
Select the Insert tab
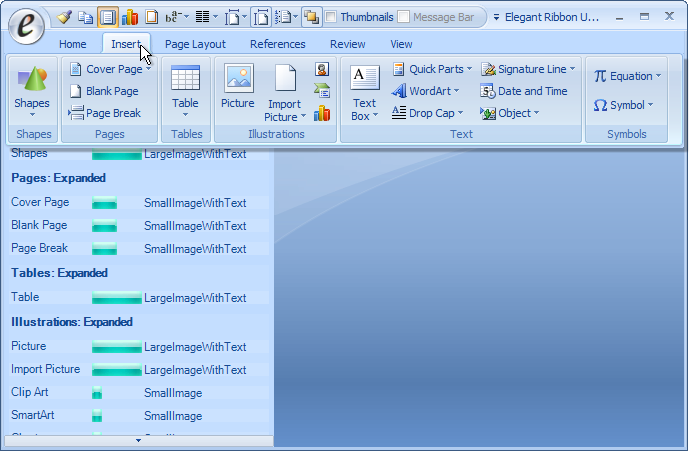pyautogui.click(x=126, y=44)
